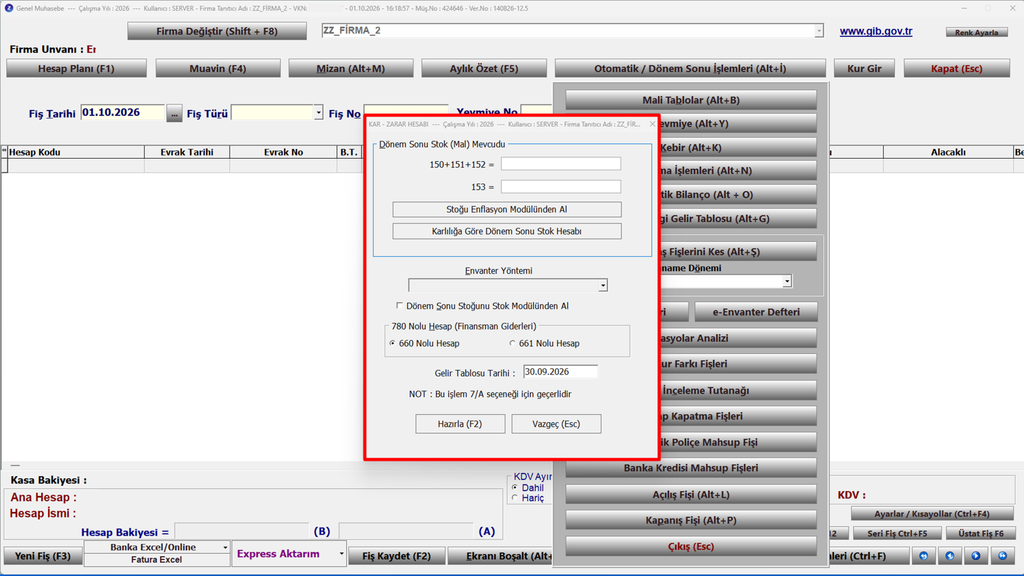Choose the KDV Hariç radio button
Screen dimensions: 1024x576
pyautogui.click(x=515, y=498)
